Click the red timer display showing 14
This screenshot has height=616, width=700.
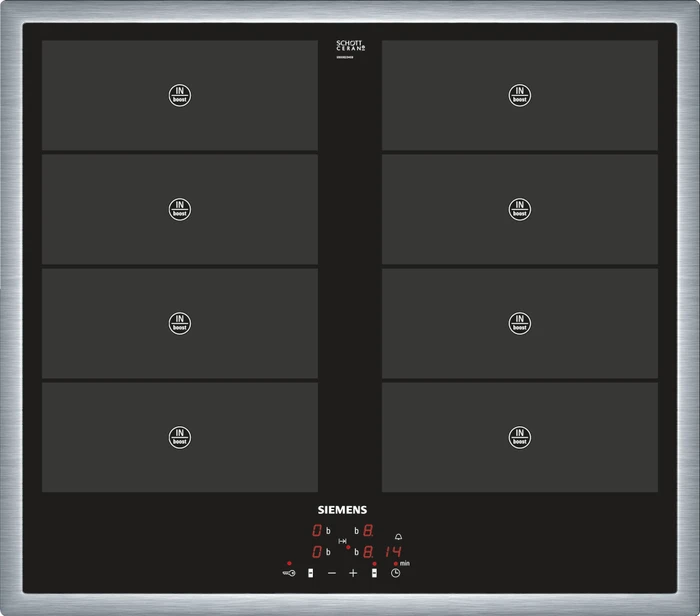click(x=393, y=552)
